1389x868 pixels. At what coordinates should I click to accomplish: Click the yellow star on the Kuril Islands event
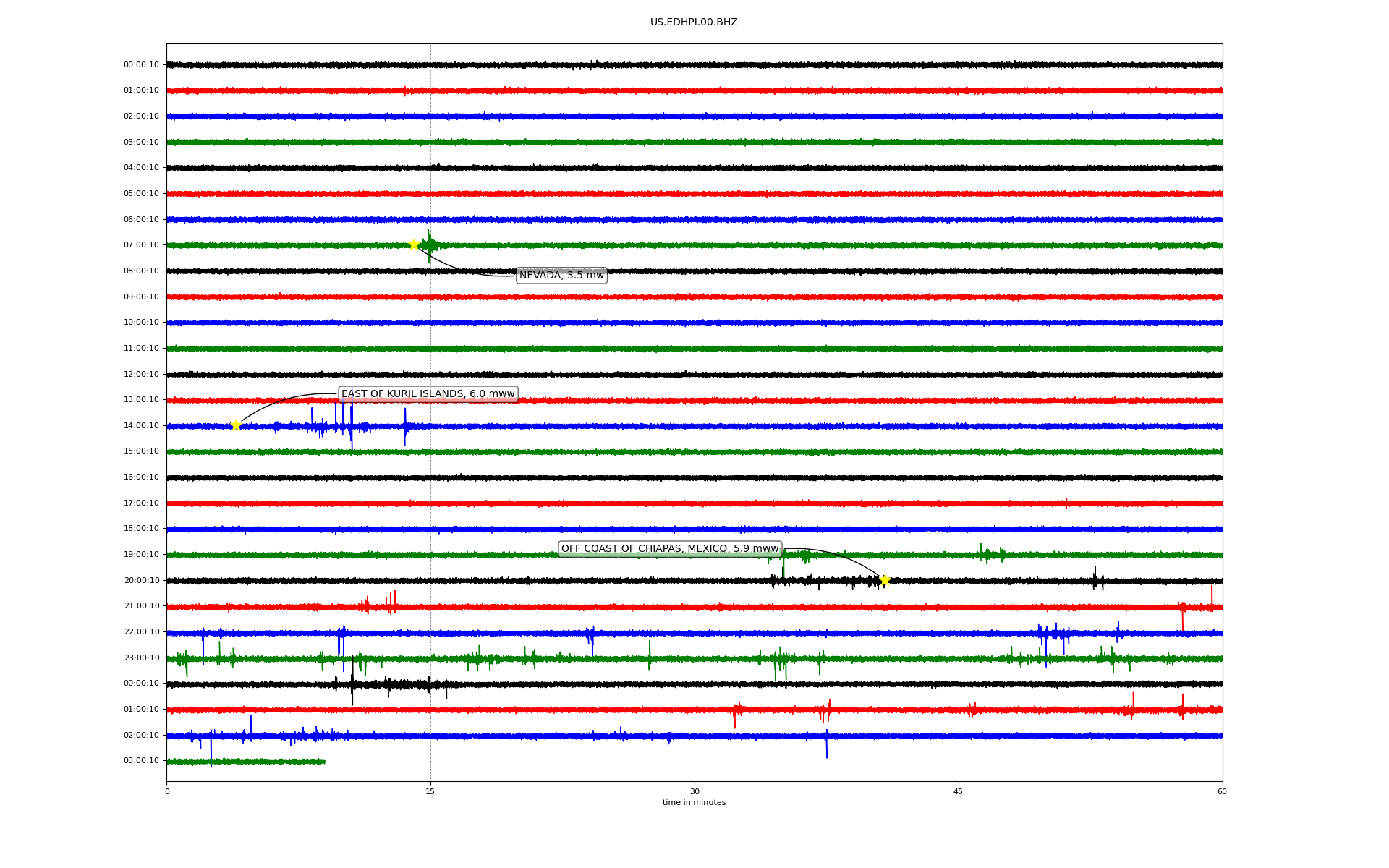(x=236, y=425)
